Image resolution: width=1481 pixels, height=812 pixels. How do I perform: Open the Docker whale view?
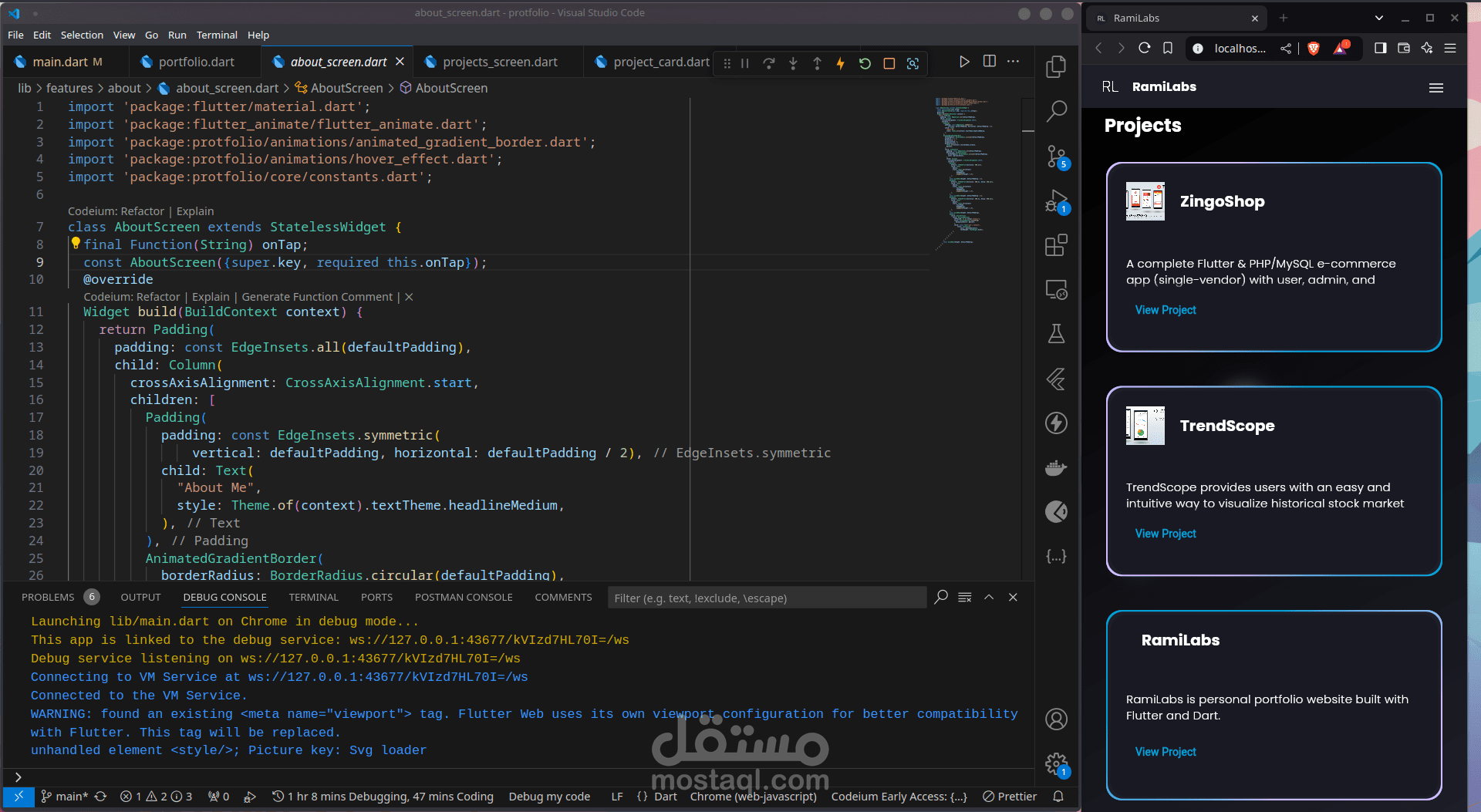coord(1056,468)
